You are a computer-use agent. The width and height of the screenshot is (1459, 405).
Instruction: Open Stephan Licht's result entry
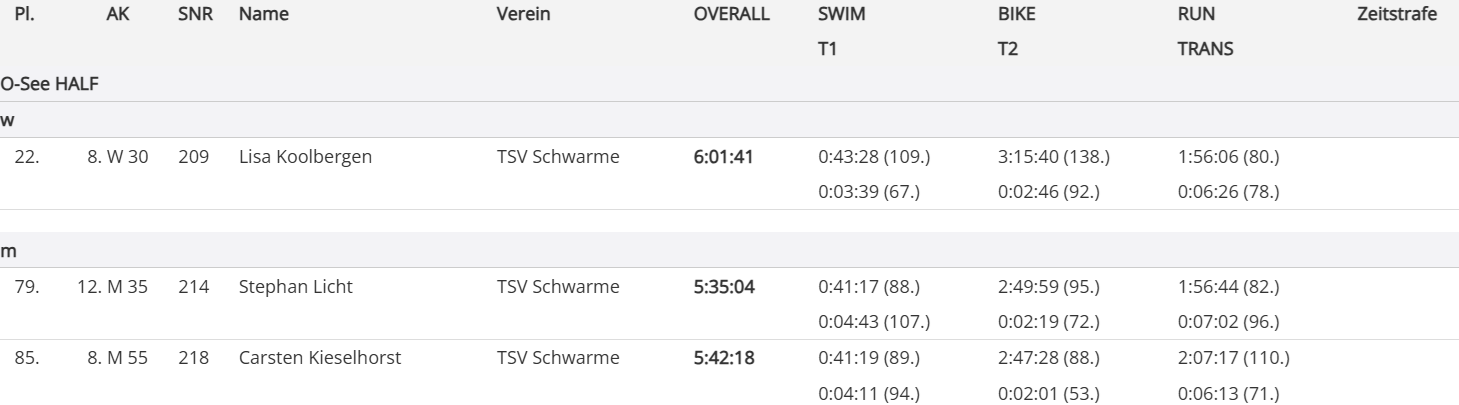(x=295, y=288)
